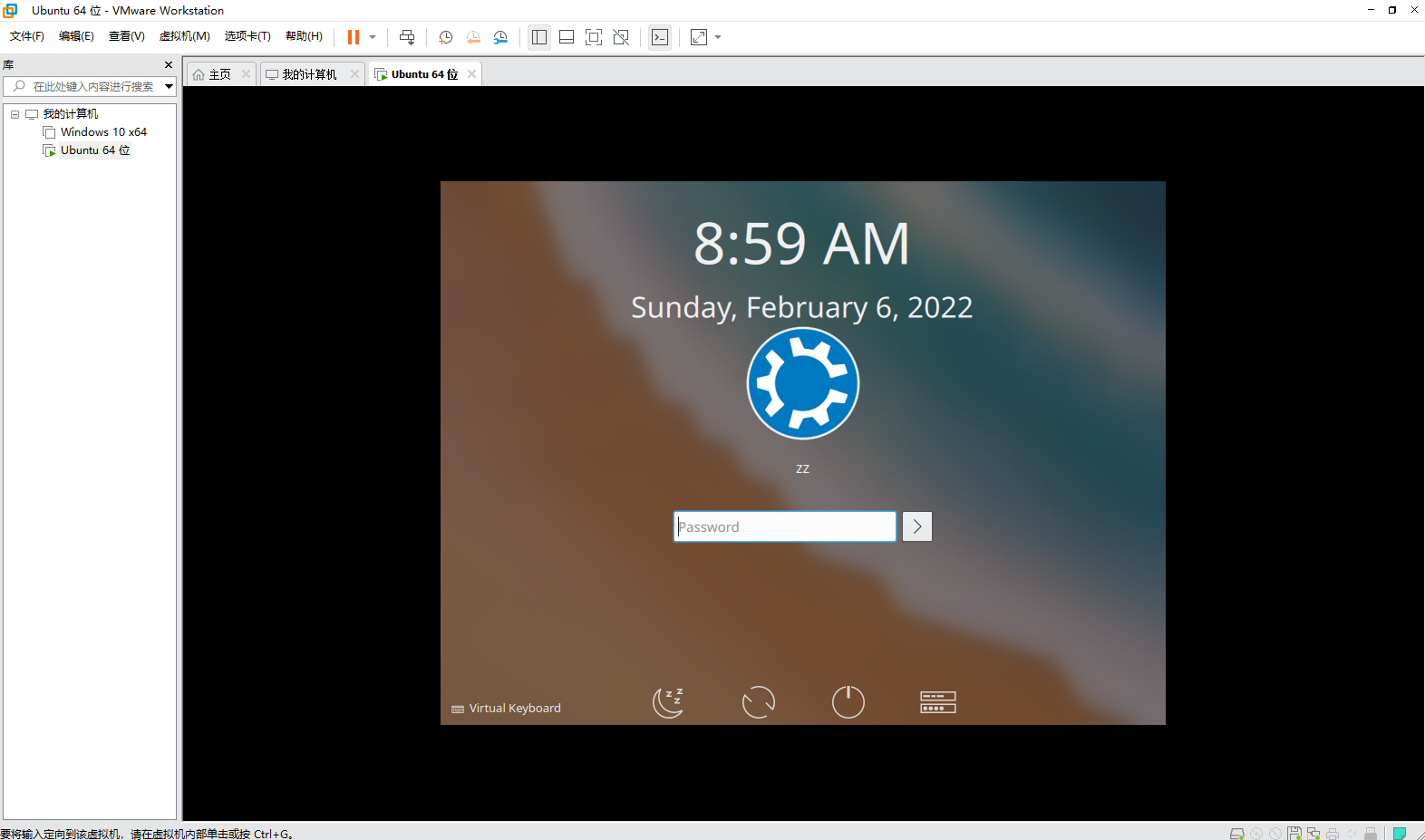This screenshot has width=1425, height=840.
Task: Select Ubuntu 64 位 in the library tree
Action: point(95,150)
